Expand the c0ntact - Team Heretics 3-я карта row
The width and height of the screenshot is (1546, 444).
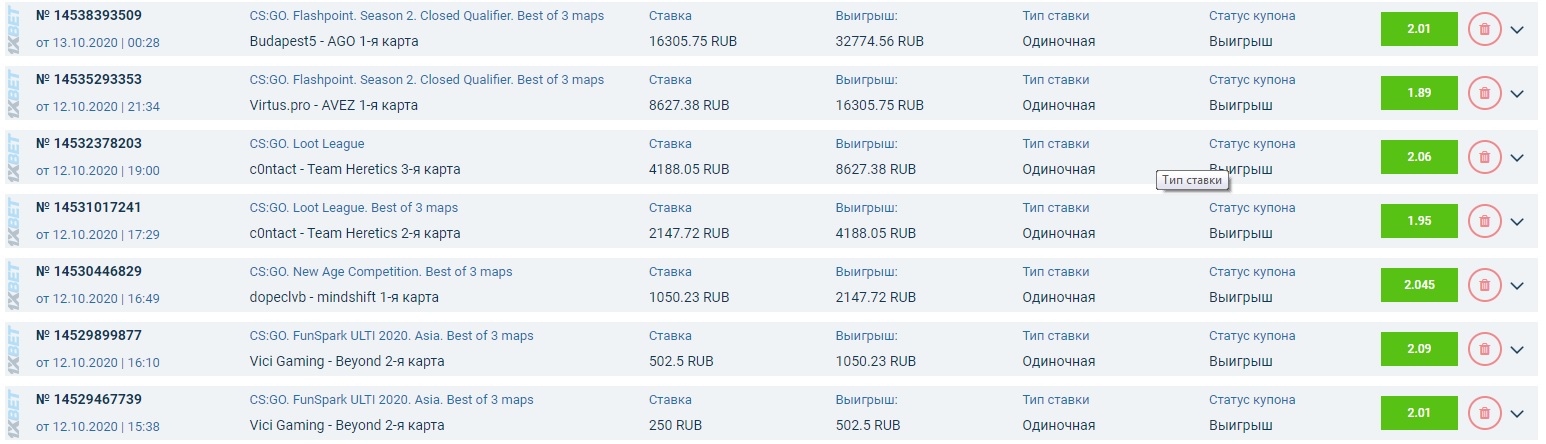pyautogui.click(x=1517, y=157)
